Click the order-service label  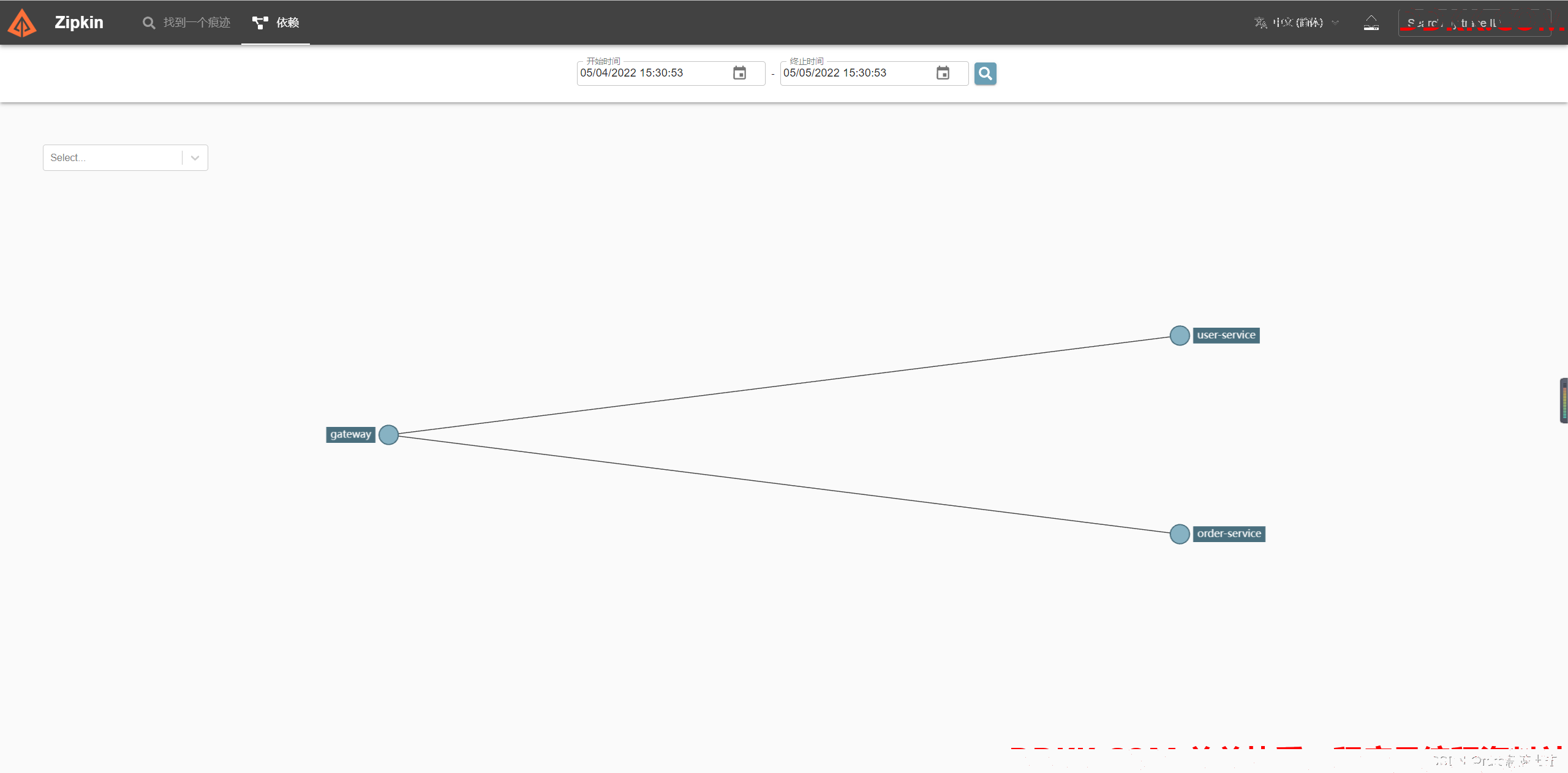[x=1229, y=534]
